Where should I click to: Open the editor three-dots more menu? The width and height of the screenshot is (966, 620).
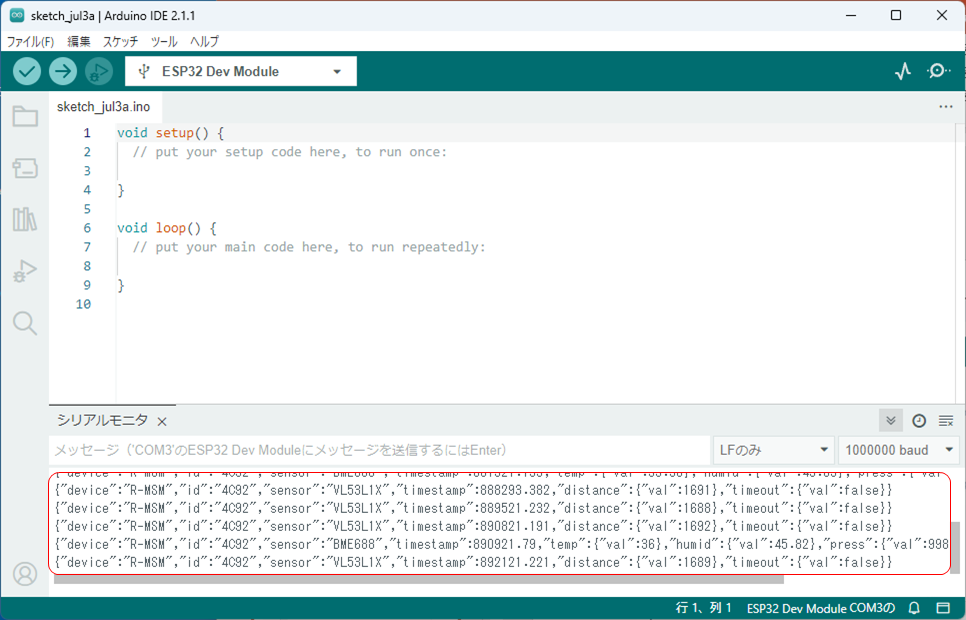(x=946, y=107)
